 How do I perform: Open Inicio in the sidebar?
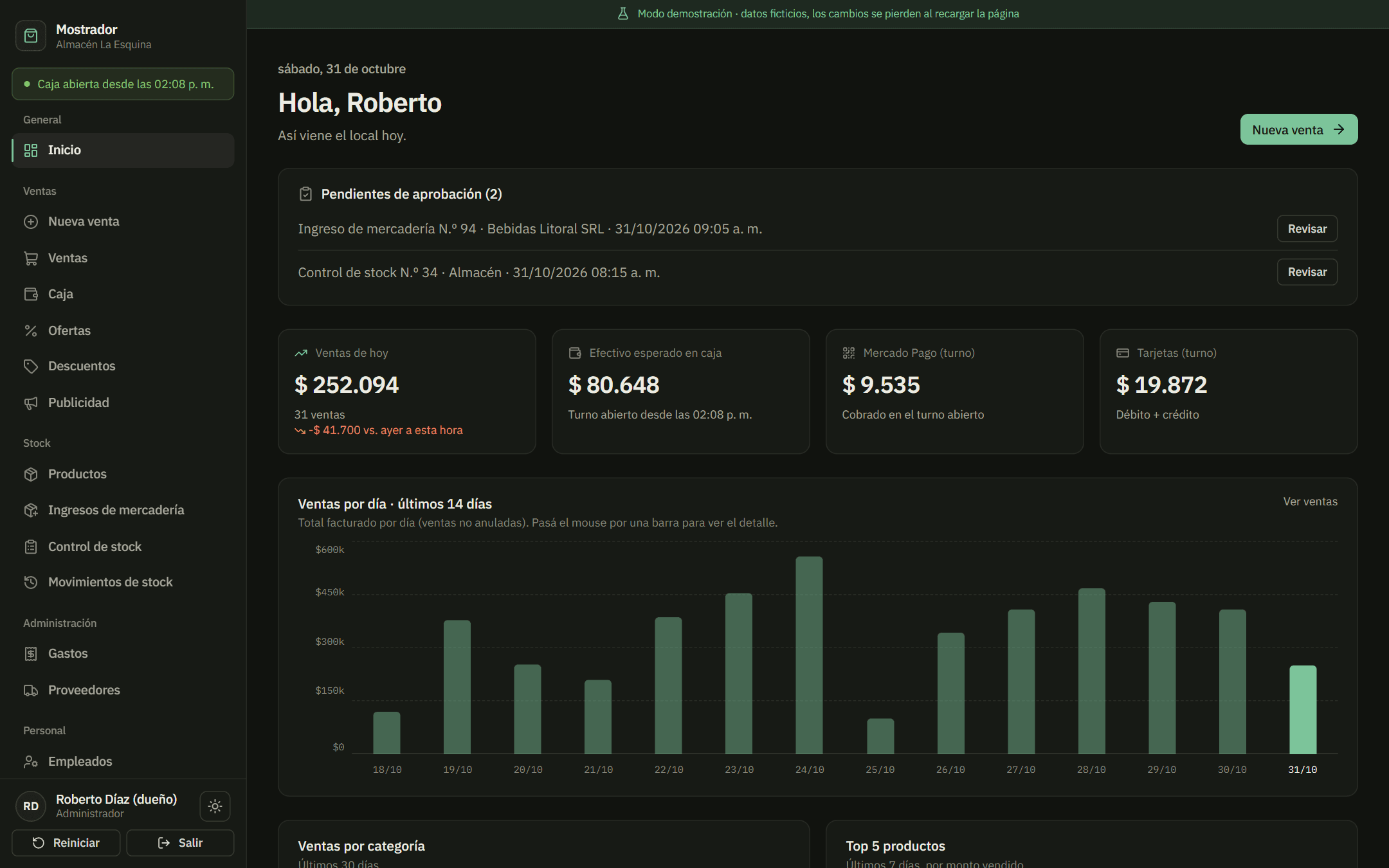pos(123,150)
